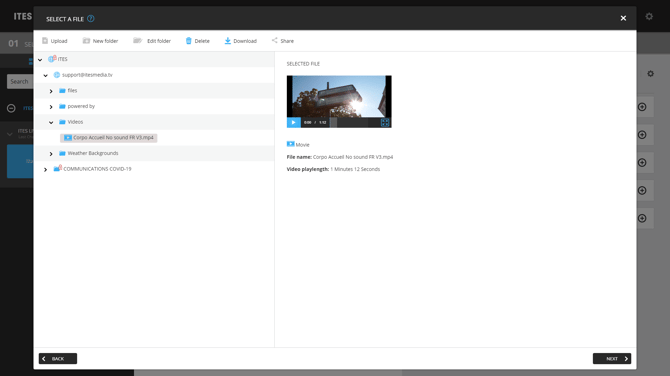Select the powered by folder label
The height and width of the screenshot is (376, 670).
pyautogui.click(x=81, y=106)
